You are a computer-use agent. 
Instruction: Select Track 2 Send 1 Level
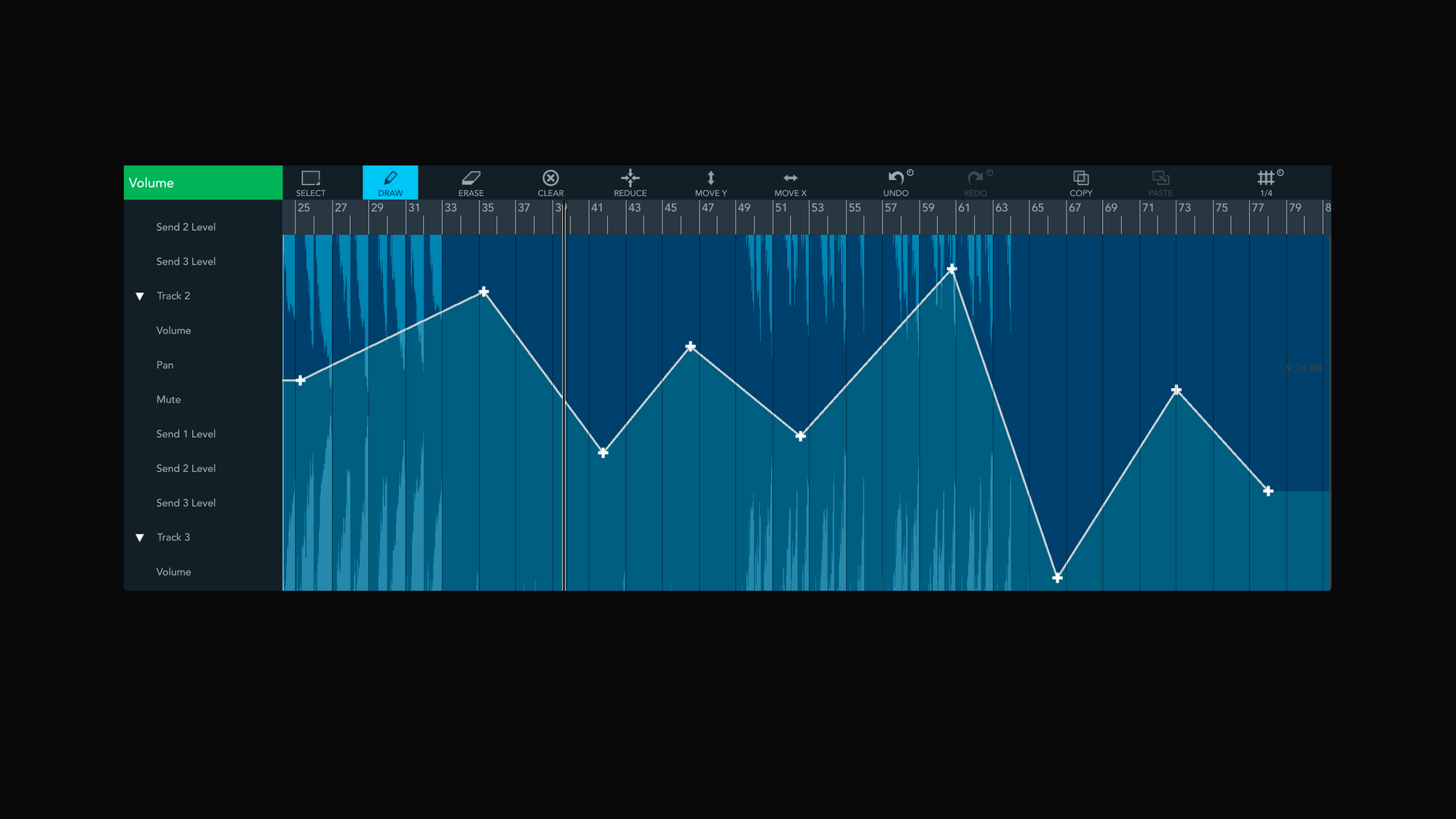(x=186, y=434)
